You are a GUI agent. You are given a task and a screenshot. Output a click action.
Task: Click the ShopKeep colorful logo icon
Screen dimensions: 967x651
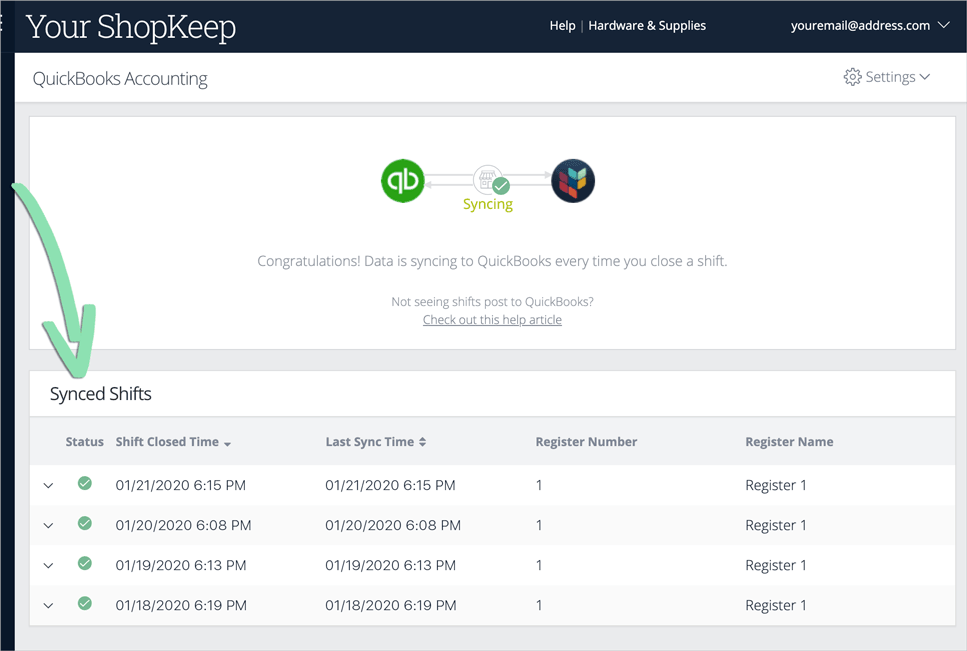573,181
